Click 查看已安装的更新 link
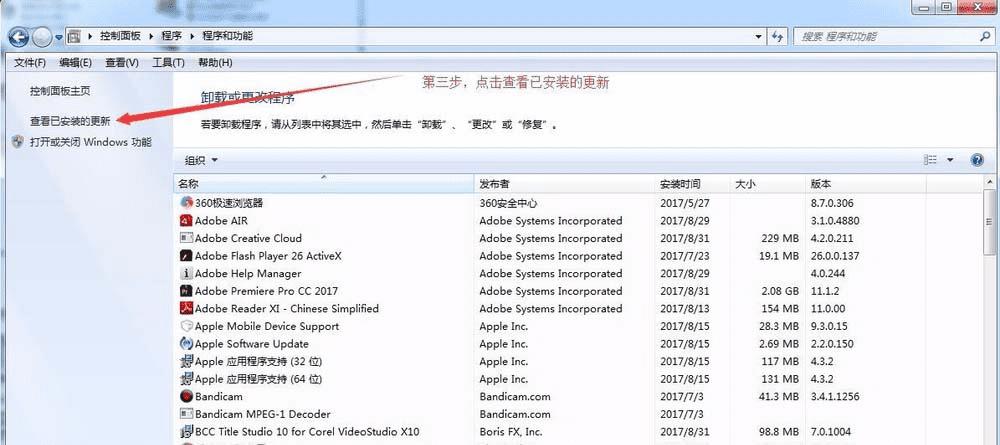The height and width of the screenshot is (445, 1000). [x=70, y=120]
